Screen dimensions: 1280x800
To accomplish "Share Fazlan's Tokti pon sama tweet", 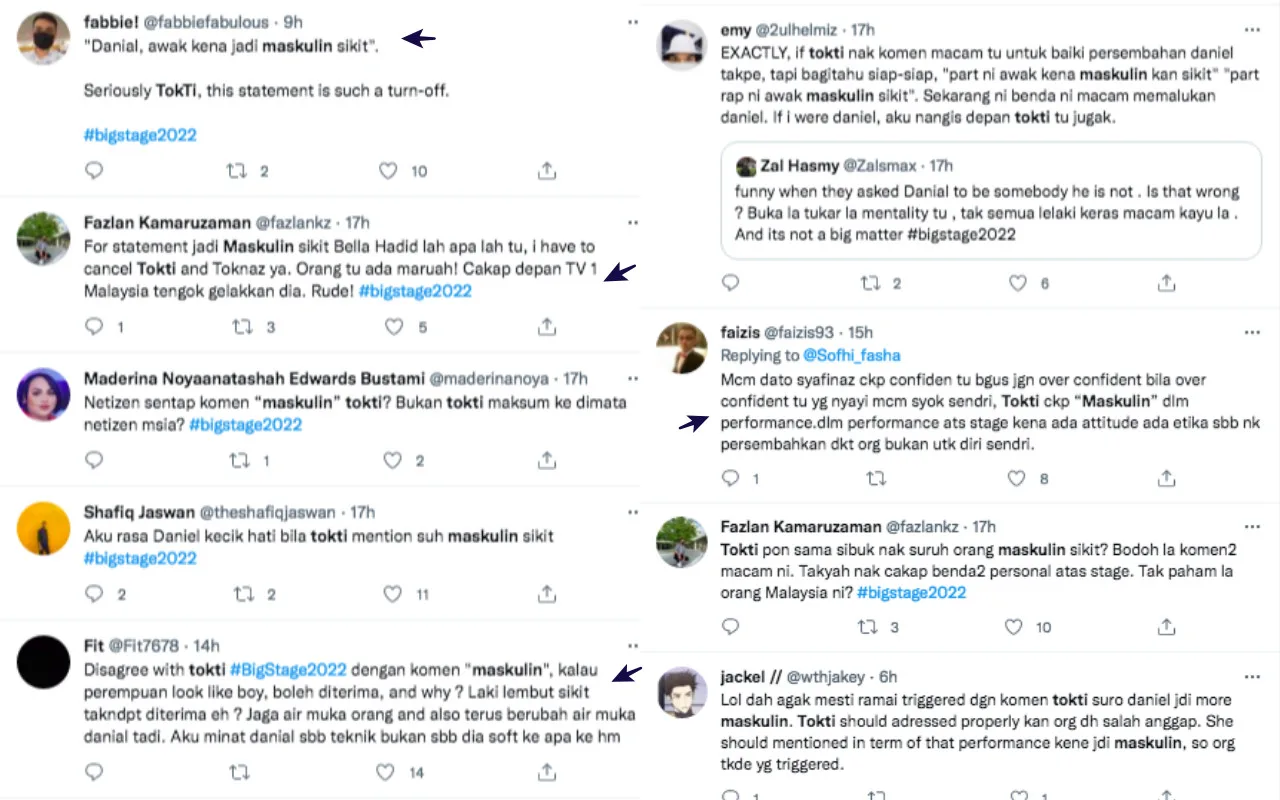I will [x=1166, y=627].
